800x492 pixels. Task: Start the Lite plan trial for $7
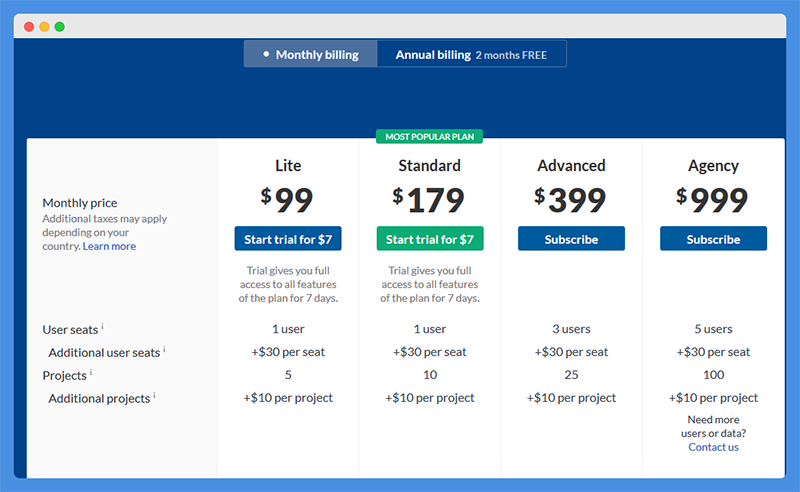click(288, 239)
